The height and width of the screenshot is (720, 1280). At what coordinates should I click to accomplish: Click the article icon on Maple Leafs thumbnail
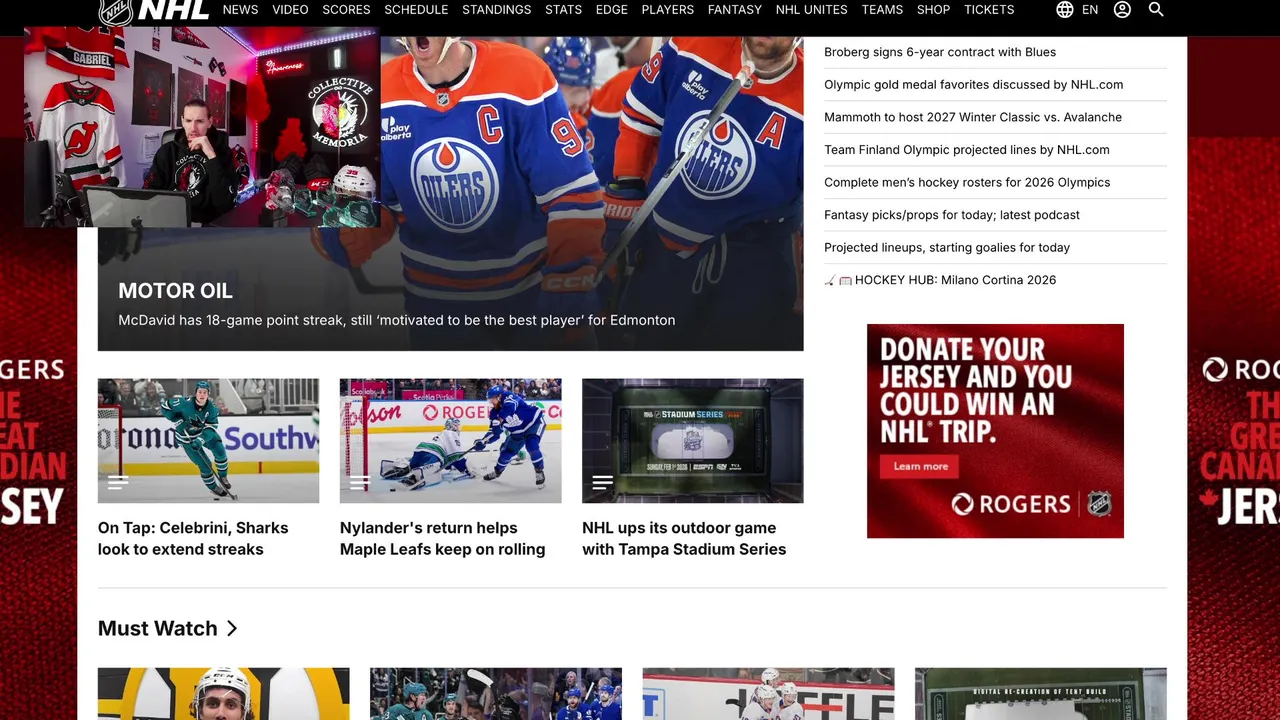coord(360,482)
